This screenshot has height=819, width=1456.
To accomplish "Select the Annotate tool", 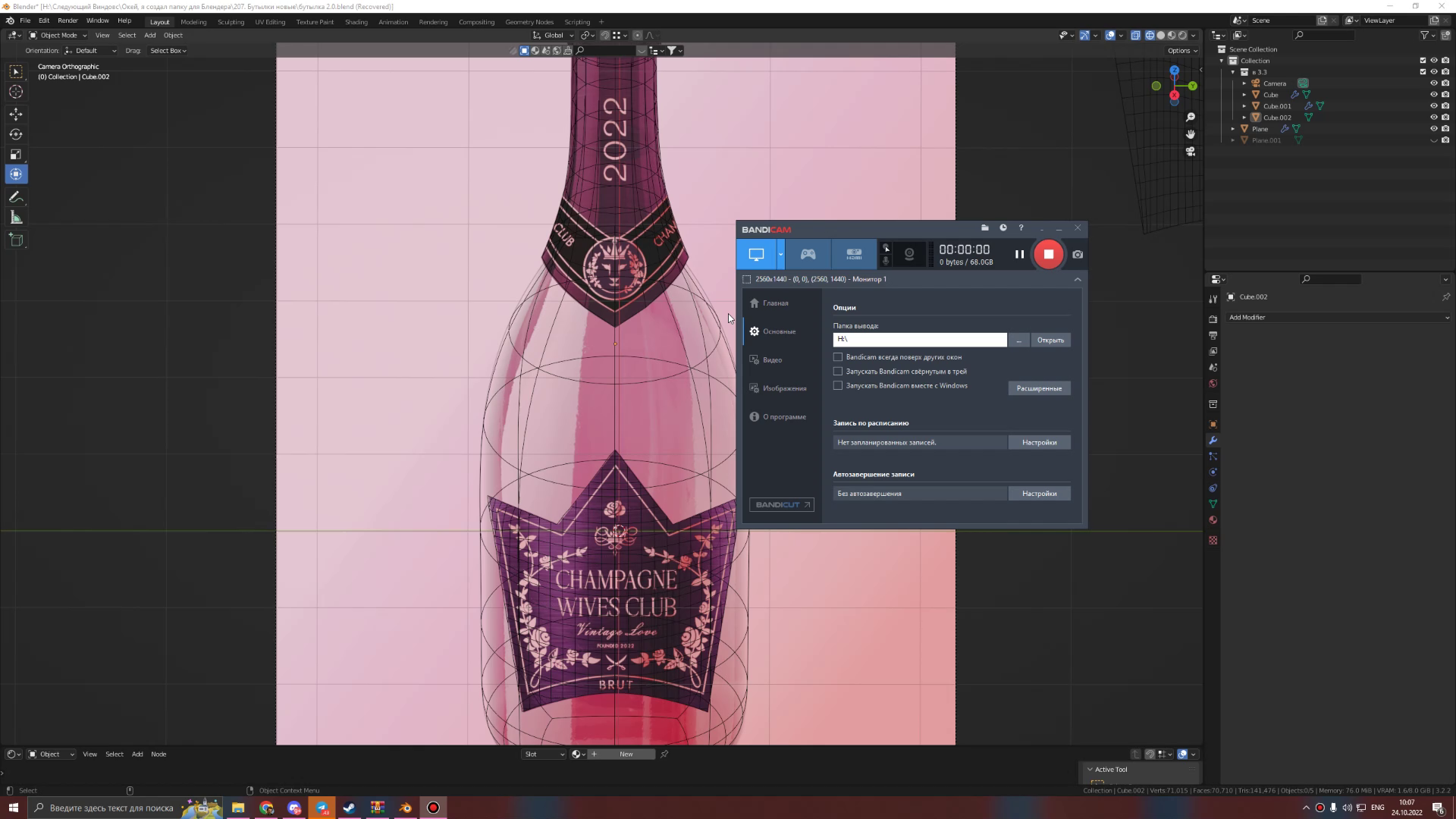I will pyautogui.click(x=16, y=197).
